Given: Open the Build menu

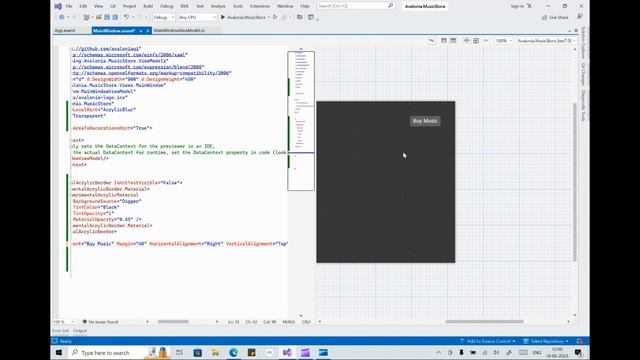Looking at the screenshot, I should 148,6.
